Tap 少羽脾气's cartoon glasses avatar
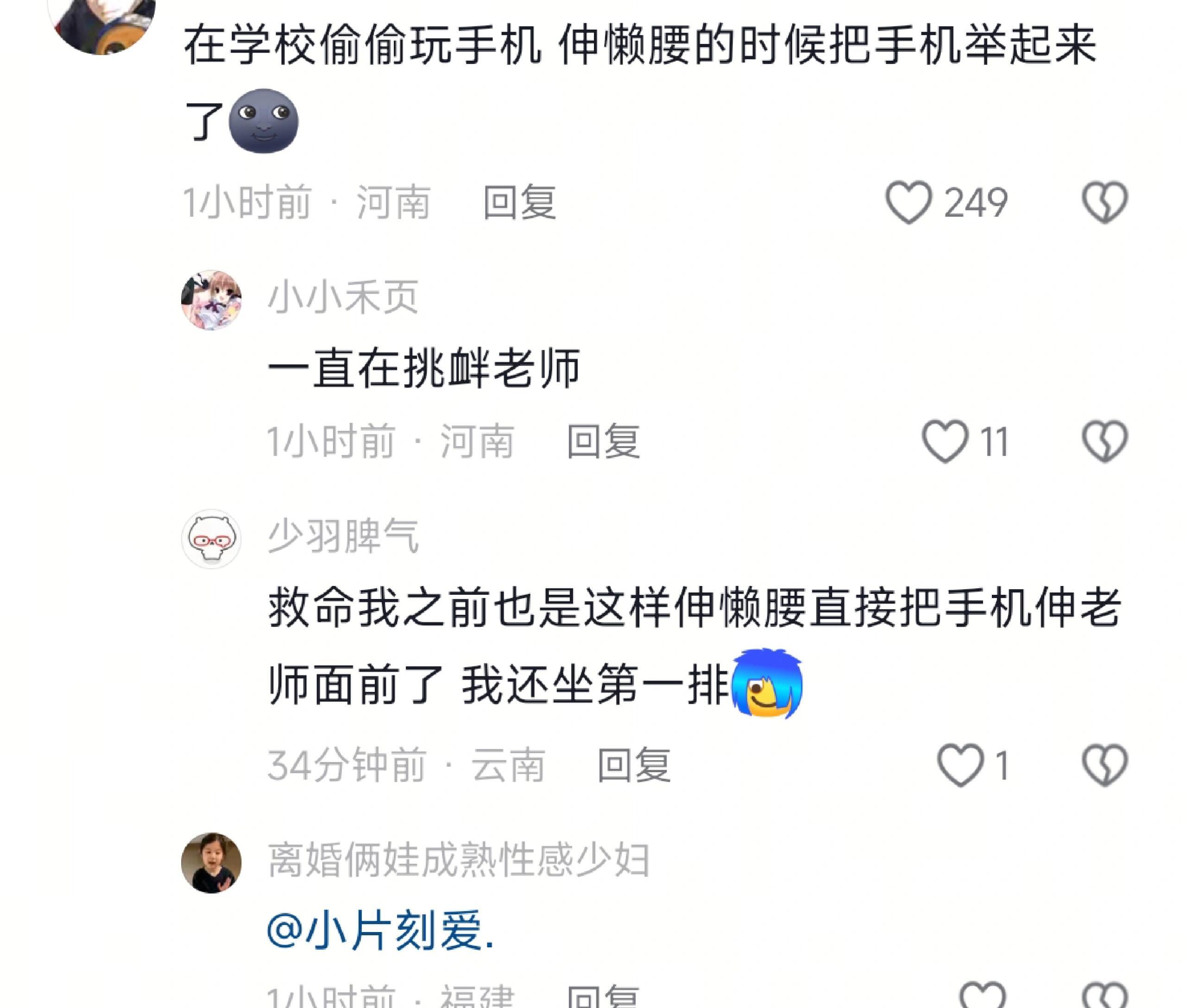Viewport: 1186px width, 1008px height. click(x=211, y=539)
